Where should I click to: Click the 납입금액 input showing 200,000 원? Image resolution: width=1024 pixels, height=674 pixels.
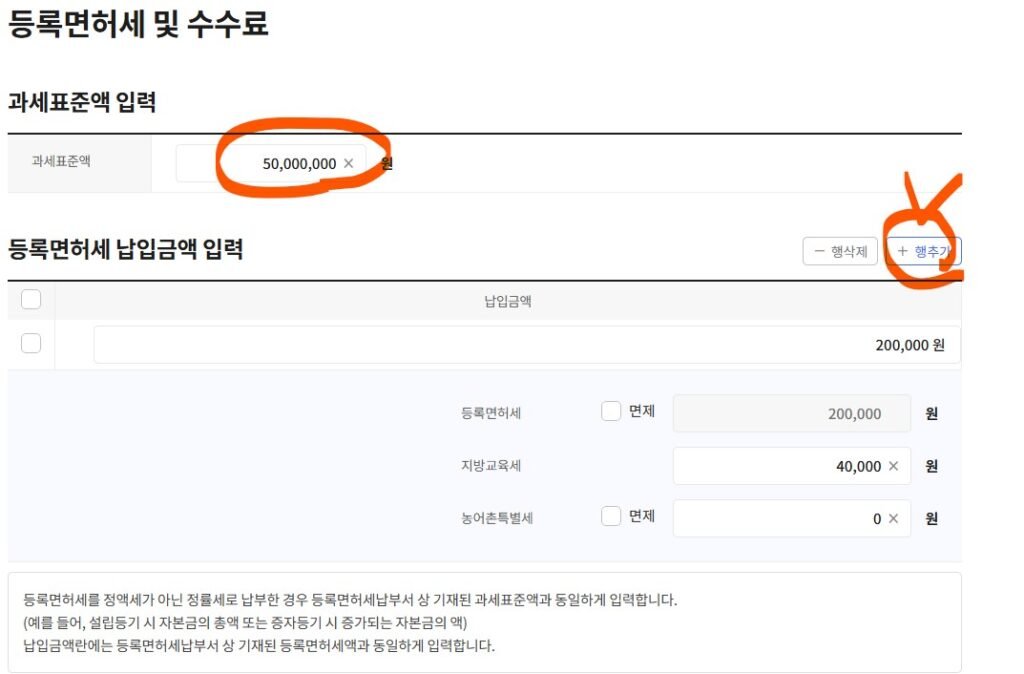[x=527, y=344]
